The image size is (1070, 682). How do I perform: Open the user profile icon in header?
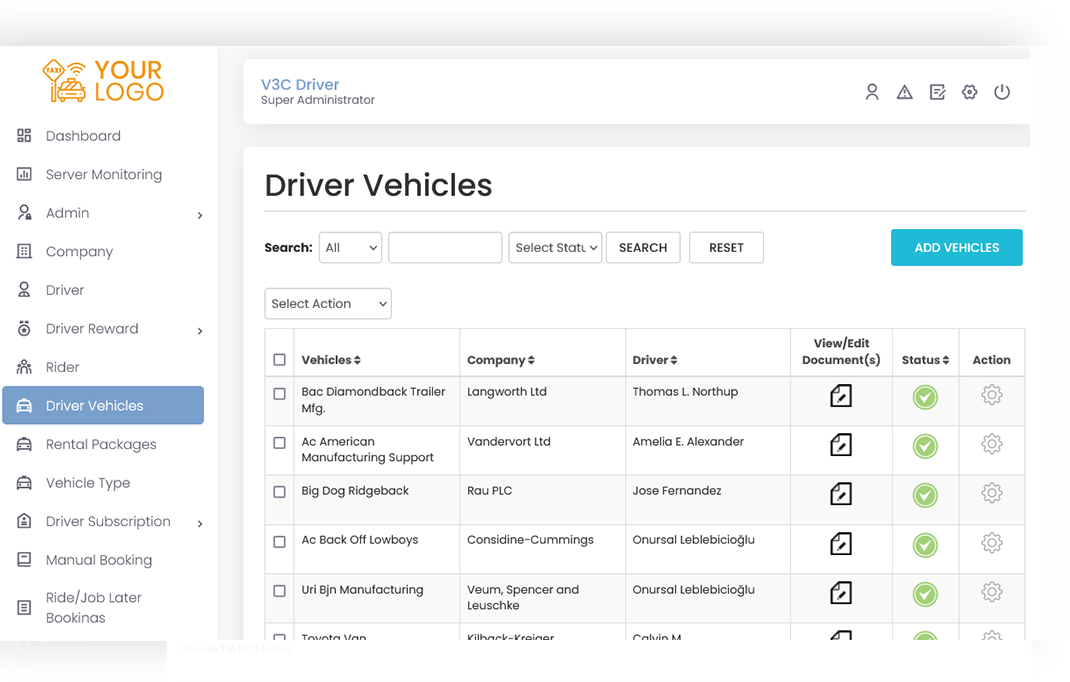pyautogui.click(x=871, y=92)
